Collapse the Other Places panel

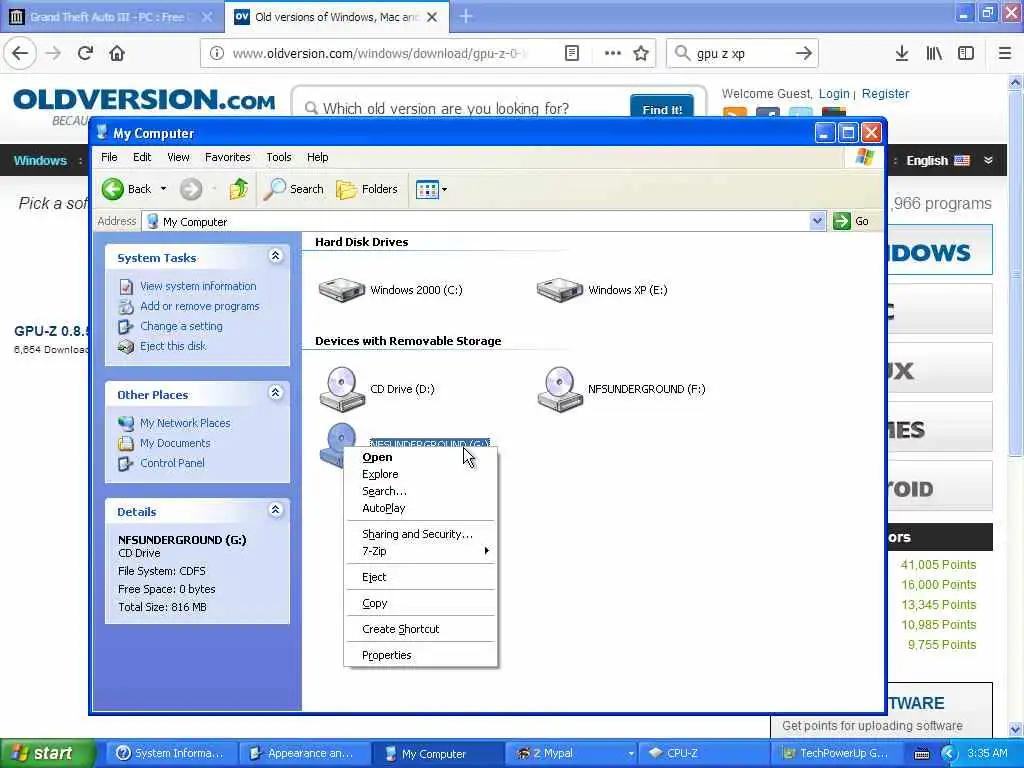(x=276, y=392)
